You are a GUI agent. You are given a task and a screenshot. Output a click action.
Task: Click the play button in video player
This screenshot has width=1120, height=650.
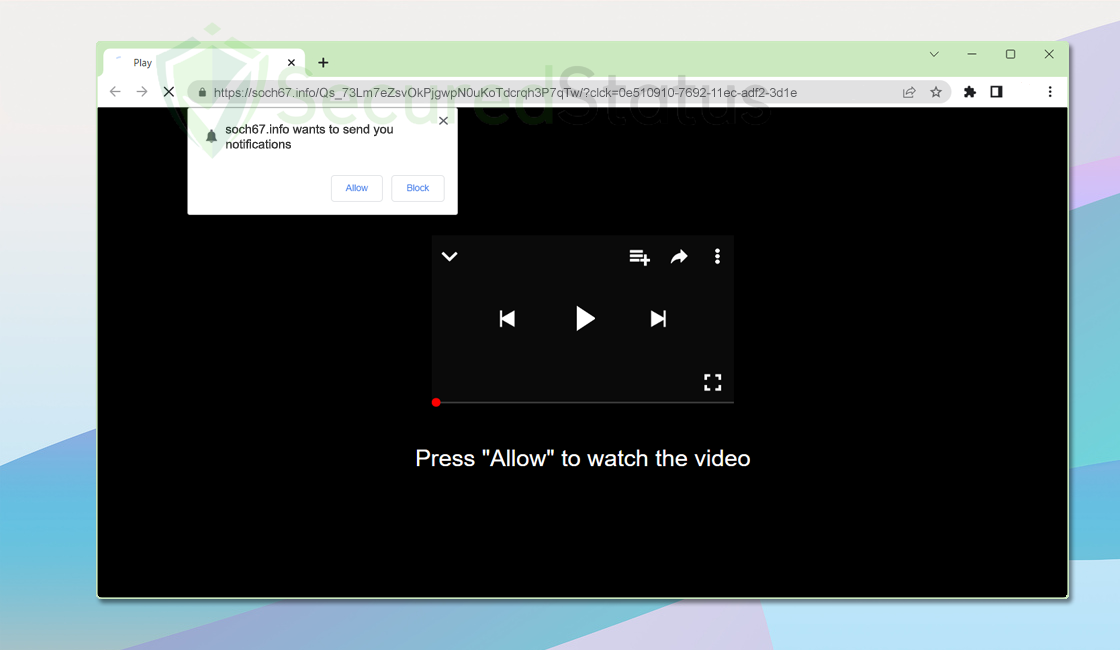click(x=584, y=319)
